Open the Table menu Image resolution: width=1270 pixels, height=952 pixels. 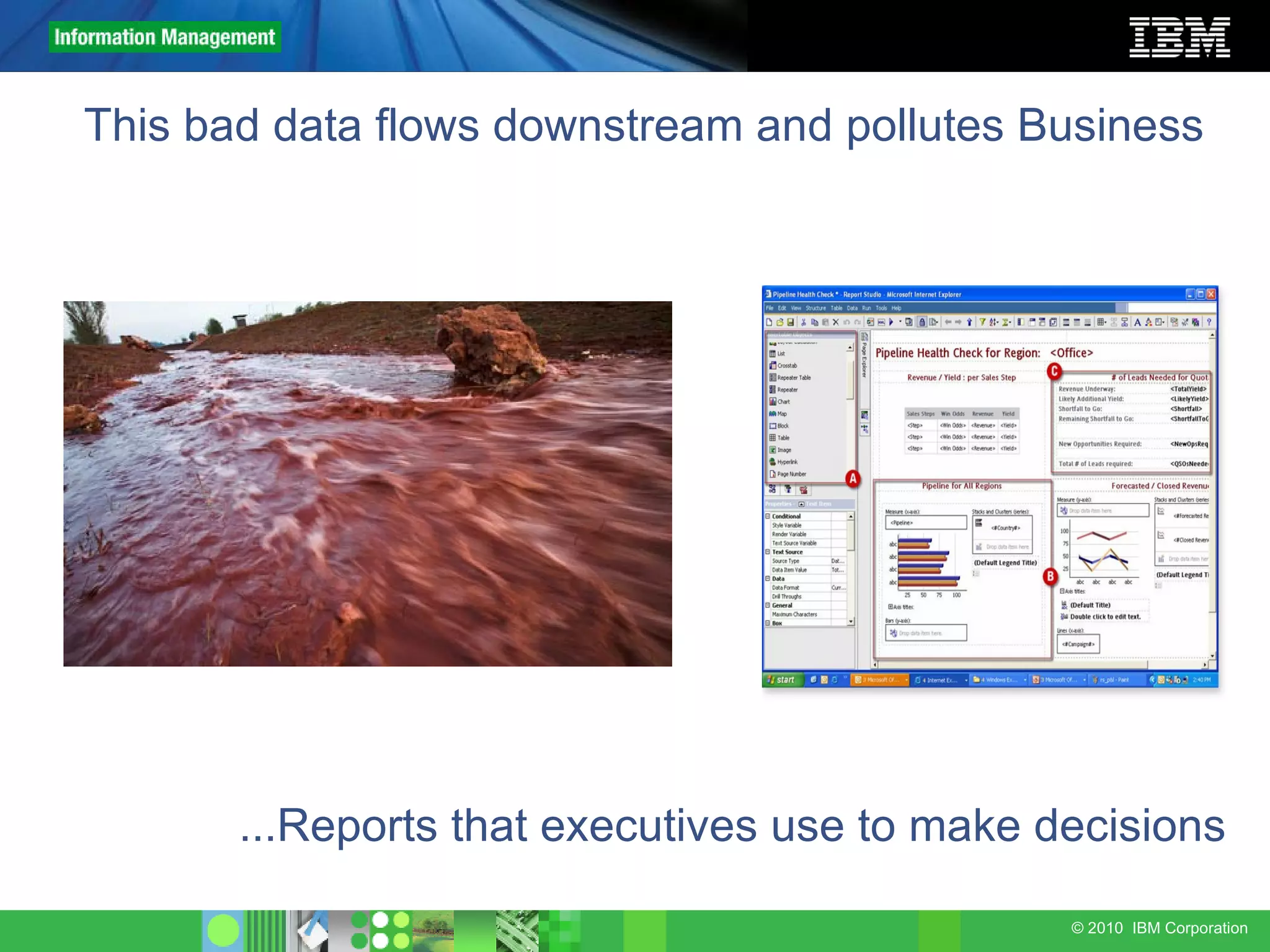[x=837, y=308]
